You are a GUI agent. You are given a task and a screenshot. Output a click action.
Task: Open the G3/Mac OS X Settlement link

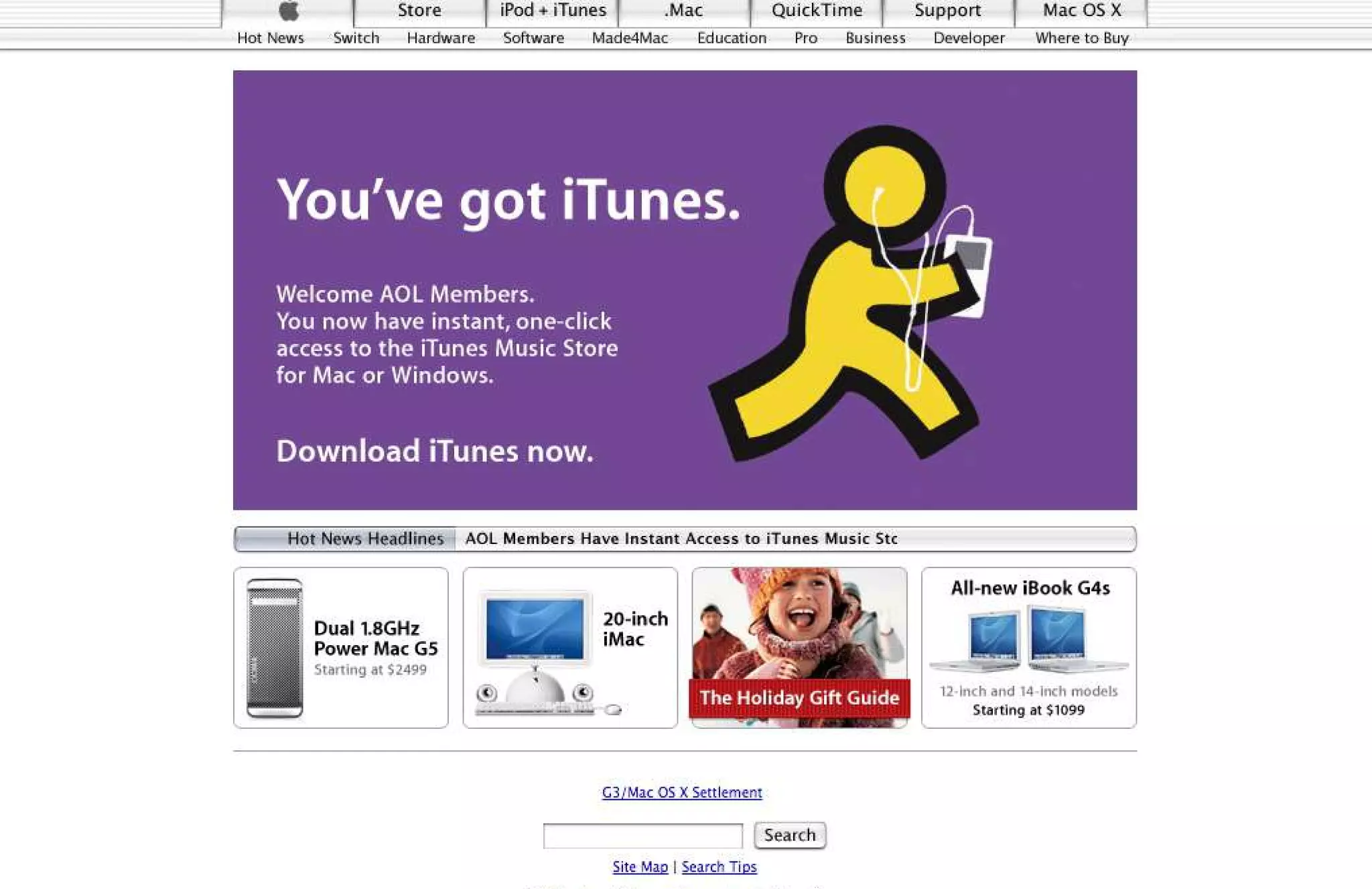(682, 793)
